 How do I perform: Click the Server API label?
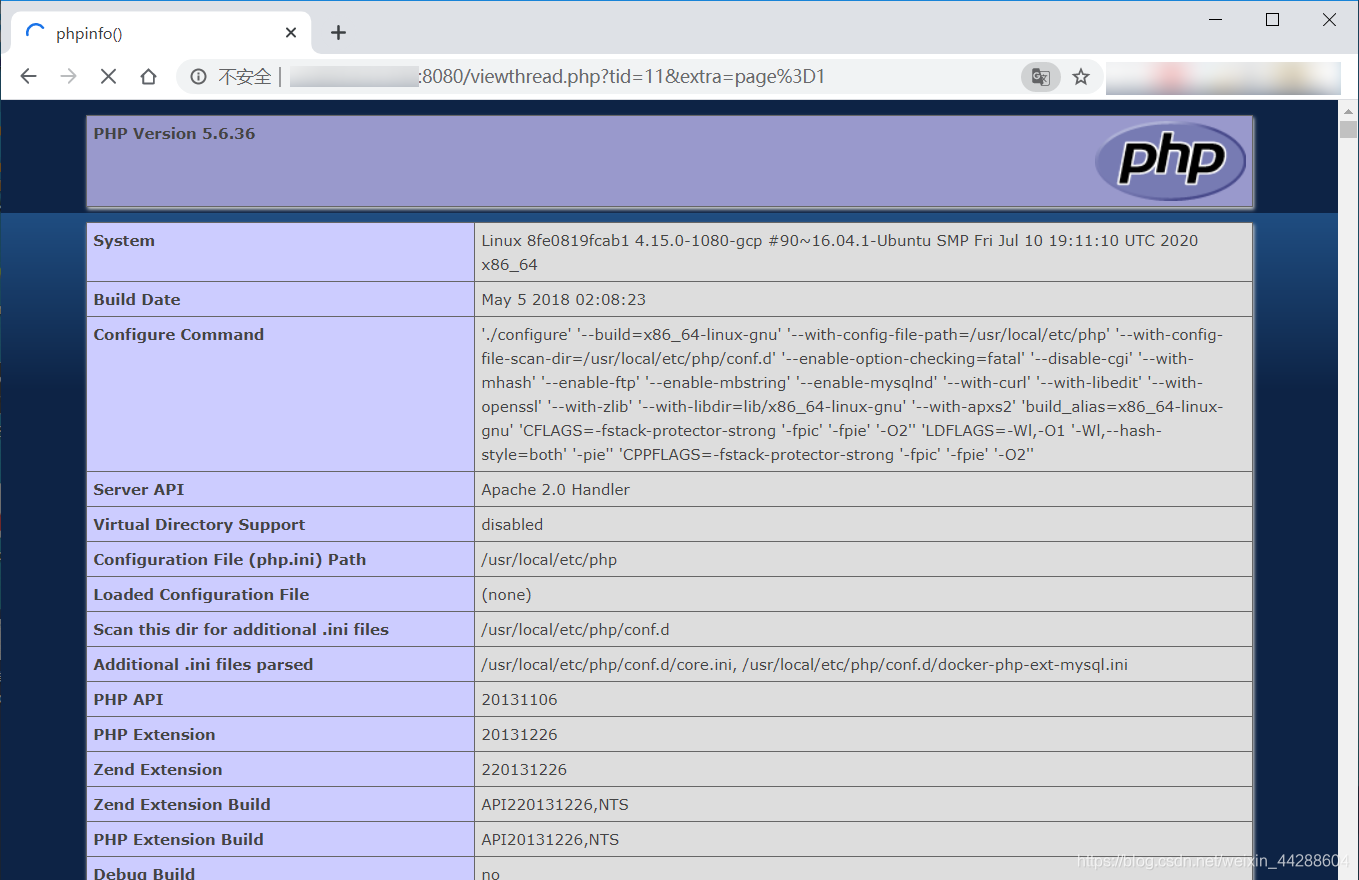pos(139,490)
